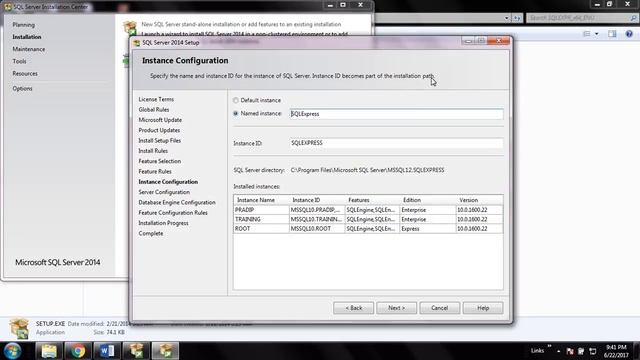Click the Microsoft Update step
640x360 pixels.
160,120
